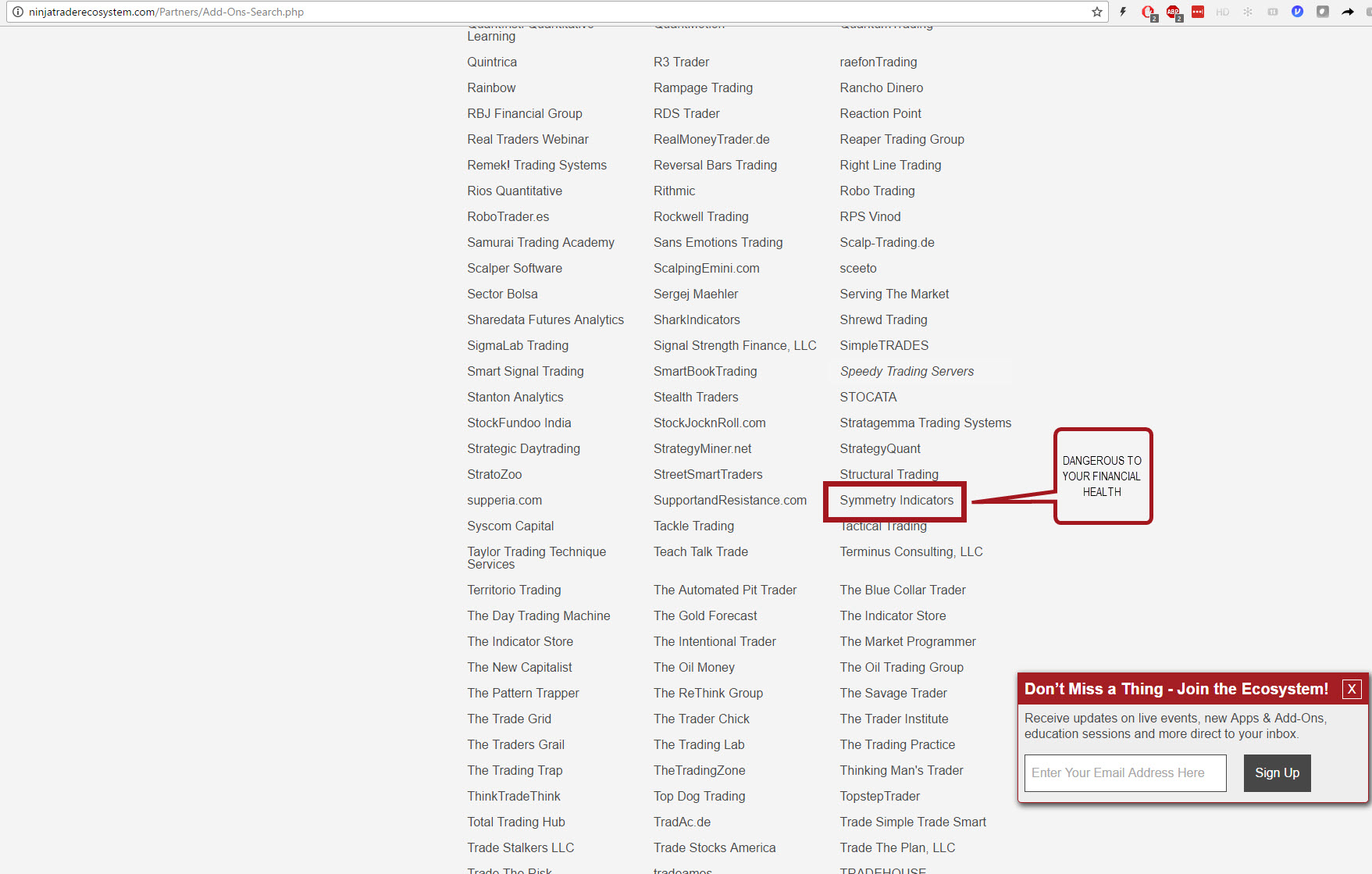Select RBJ Financial Group link
1372x874 pixels.
click(525, 113)
